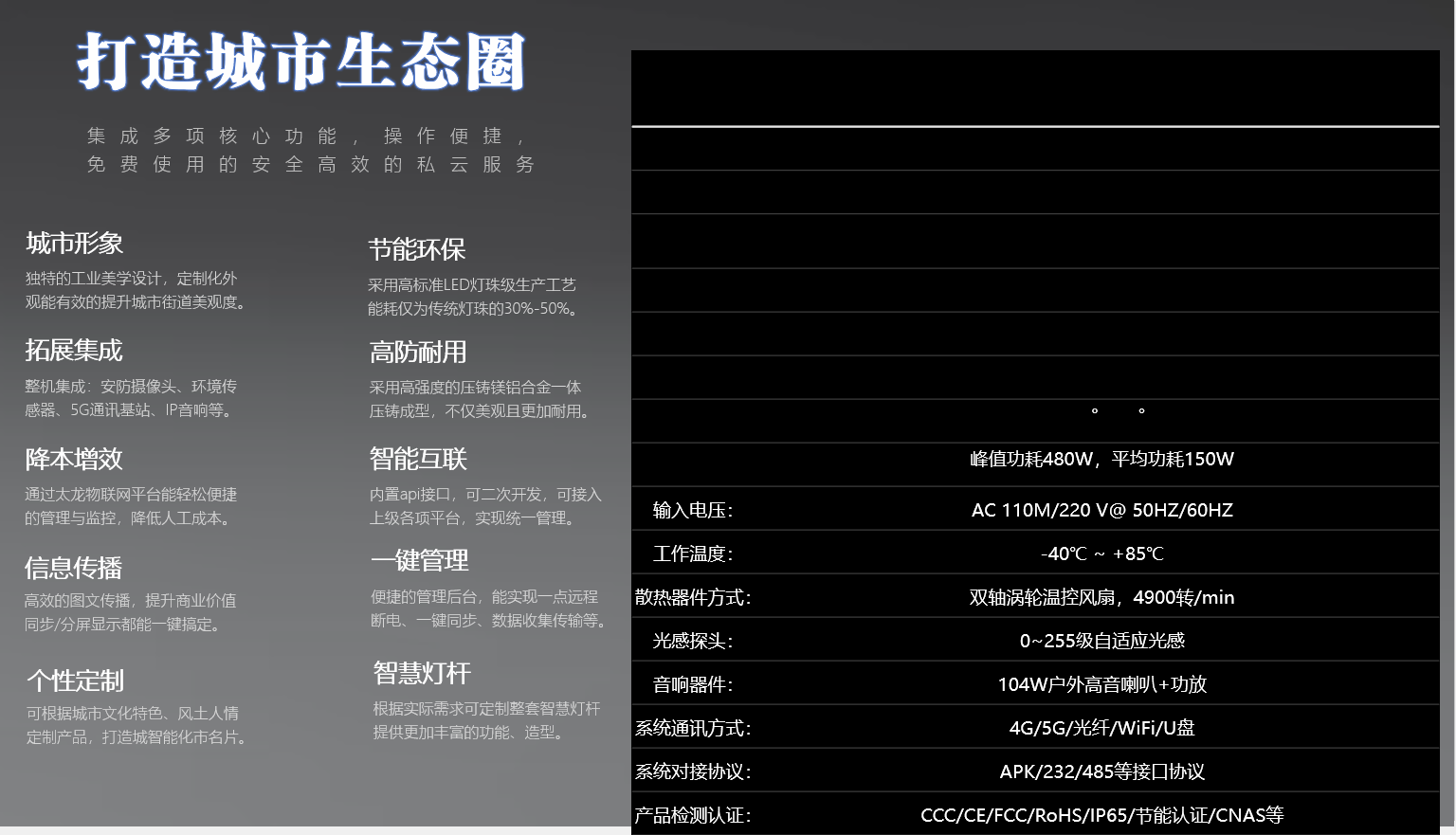Click the 打造城市生态圈 main title
This screenshot has height=835, width=1456.
301,62
